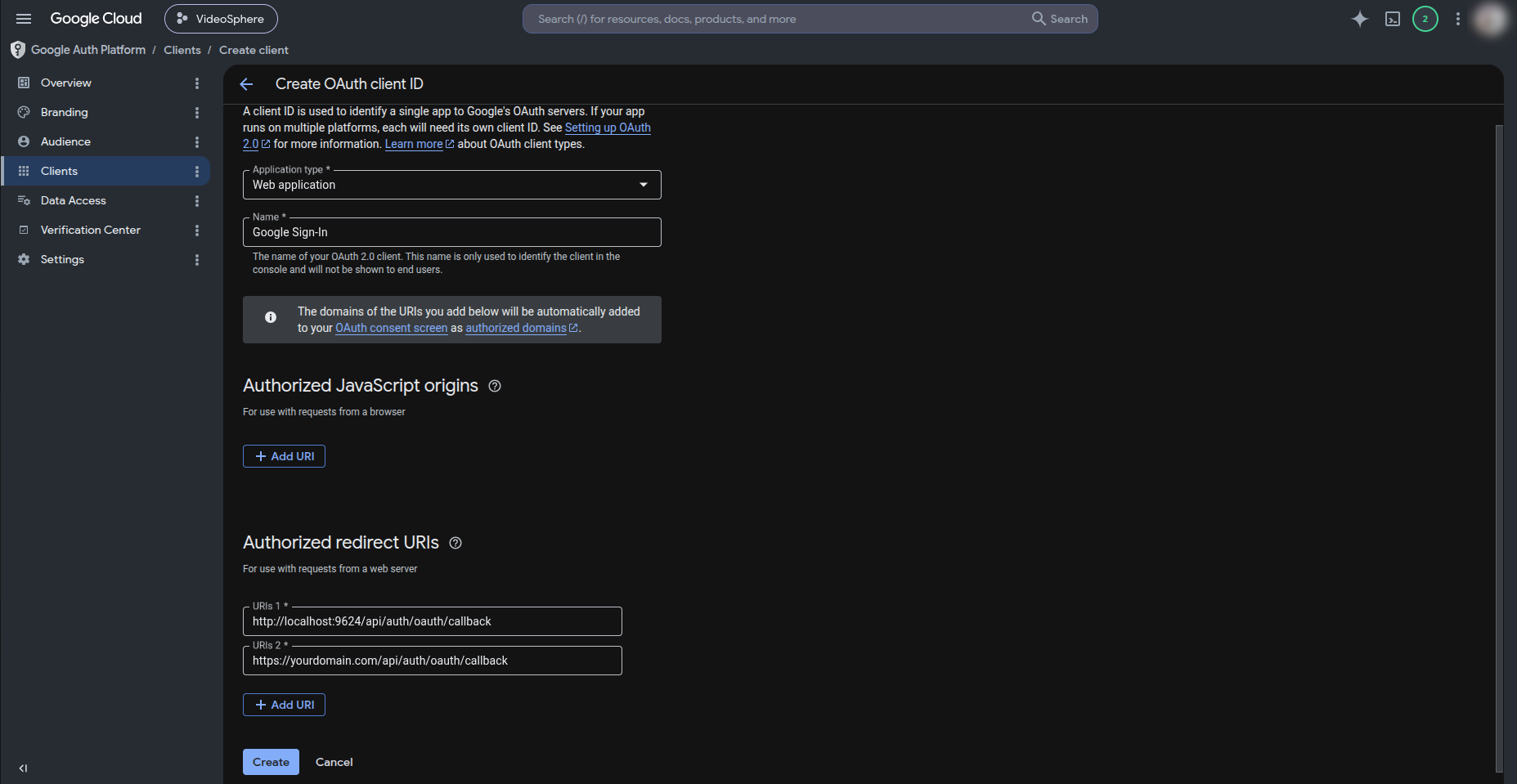Viewport: 1517px width, 784px height.
Task: Click the Create button
Action: (x=271, y=762)
